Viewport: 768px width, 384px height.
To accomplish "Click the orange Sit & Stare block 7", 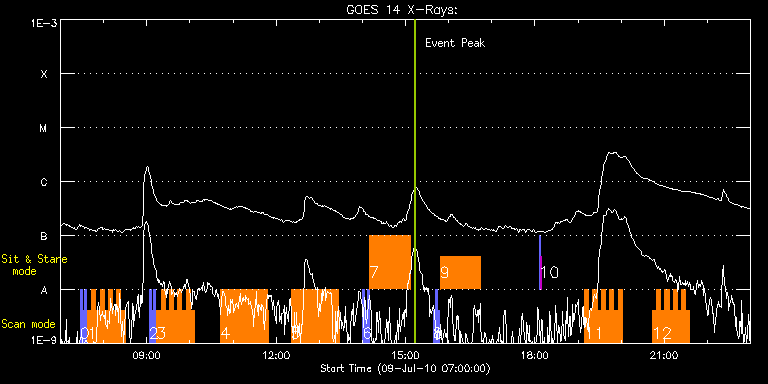I will 390,262.
